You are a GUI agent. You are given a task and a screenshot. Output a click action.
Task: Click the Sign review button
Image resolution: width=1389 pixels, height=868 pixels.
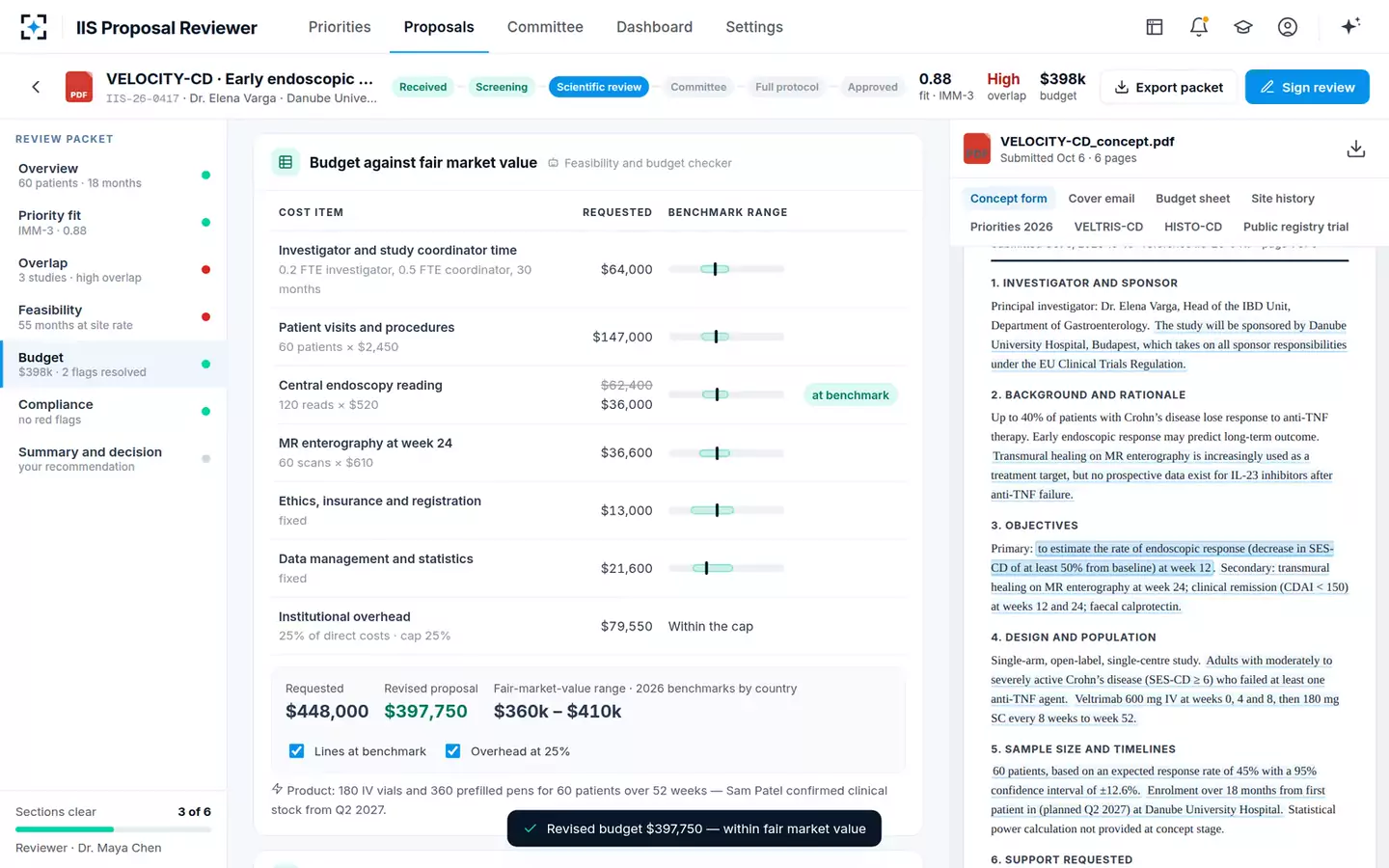[1307, 87]
